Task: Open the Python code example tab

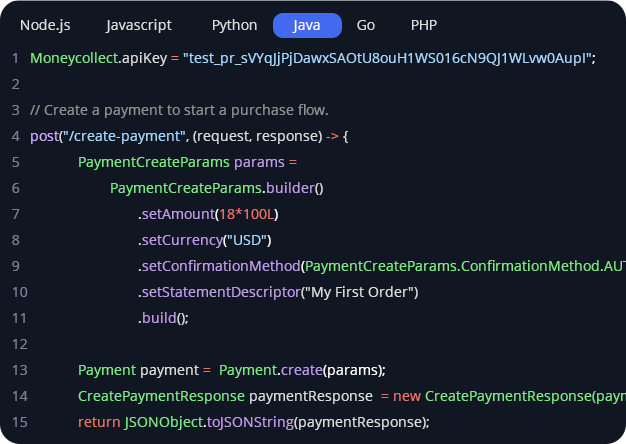Action: pos(235,25)
